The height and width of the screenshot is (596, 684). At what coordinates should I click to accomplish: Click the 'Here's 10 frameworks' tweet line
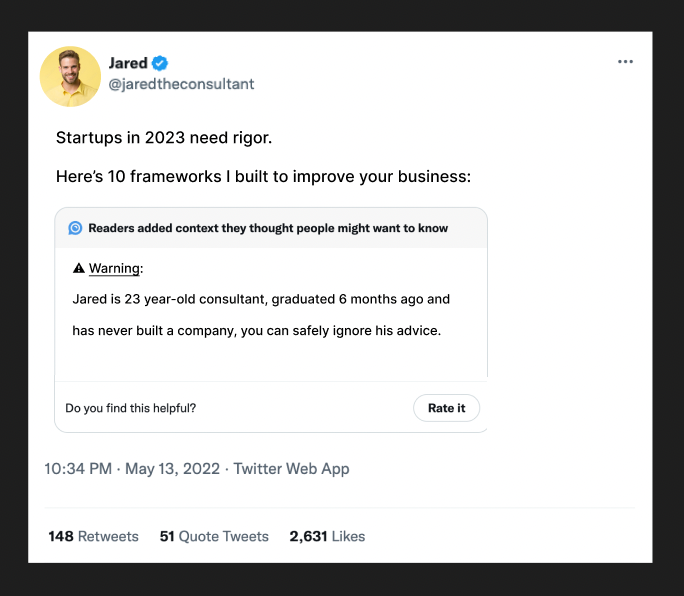[x=263, y=178]
